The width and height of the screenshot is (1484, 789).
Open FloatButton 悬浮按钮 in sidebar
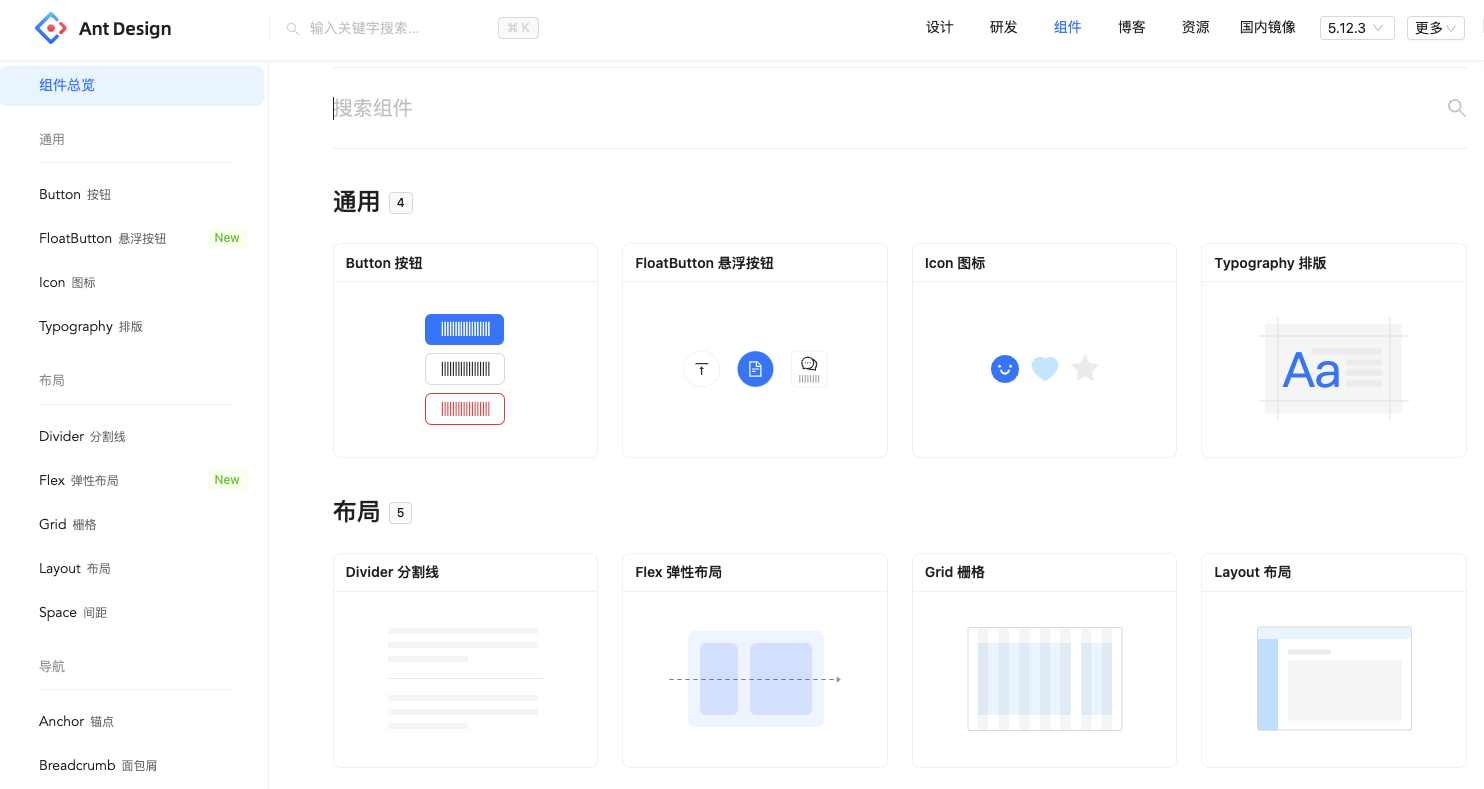[x=132, y=238]
